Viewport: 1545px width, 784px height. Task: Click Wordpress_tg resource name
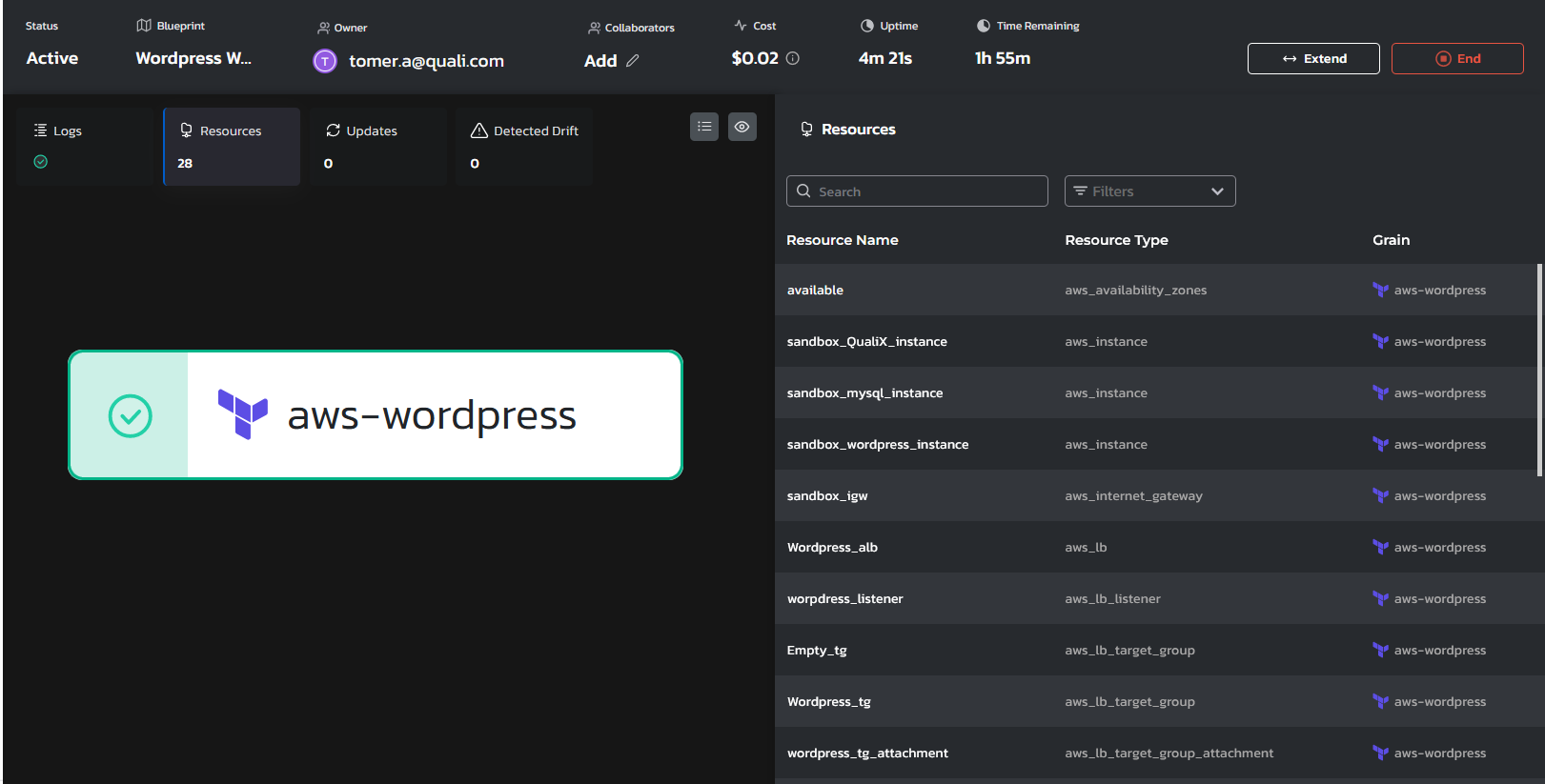828,701
